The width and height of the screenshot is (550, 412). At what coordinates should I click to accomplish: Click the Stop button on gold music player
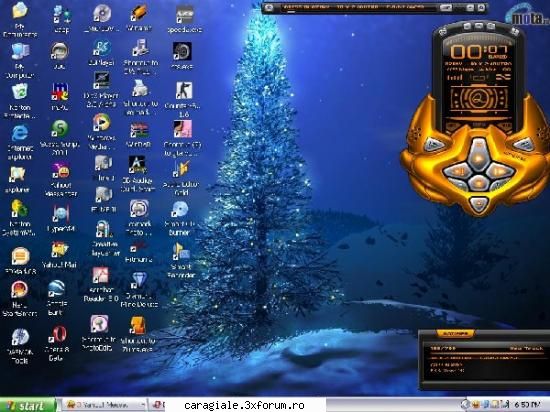click(x=478, y=183)
